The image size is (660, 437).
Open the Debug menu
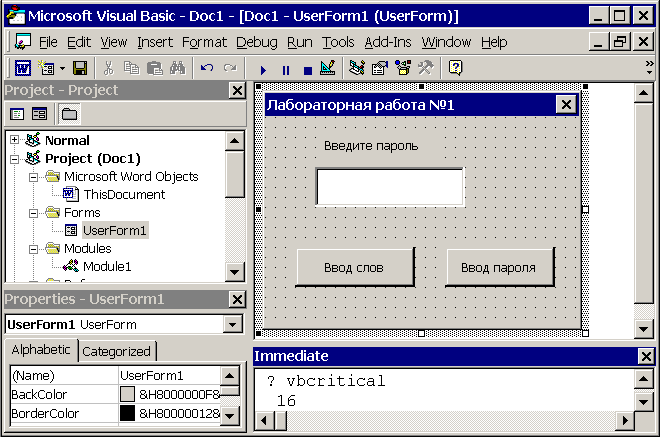[x=257, y=42]
